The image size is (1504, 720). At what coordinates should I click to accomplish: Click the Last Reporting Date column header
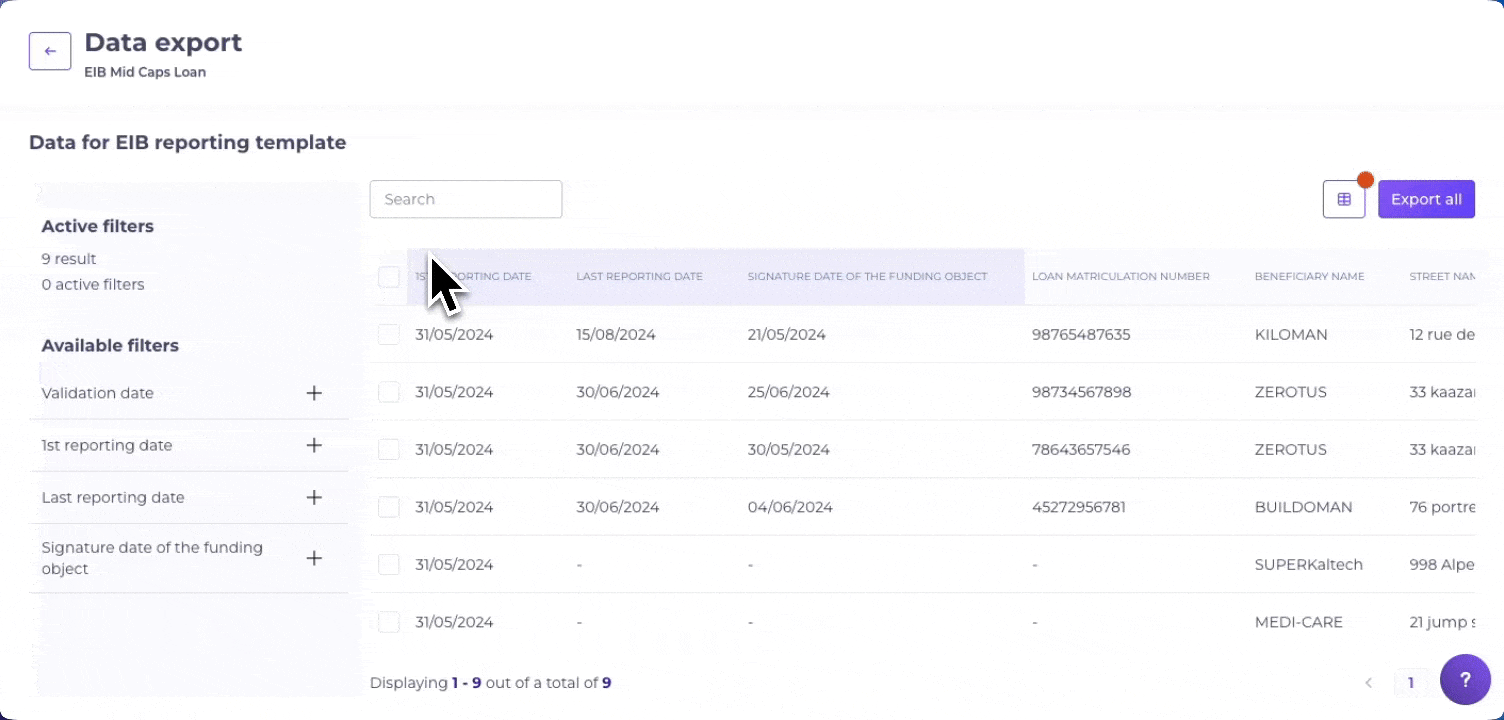639,276
